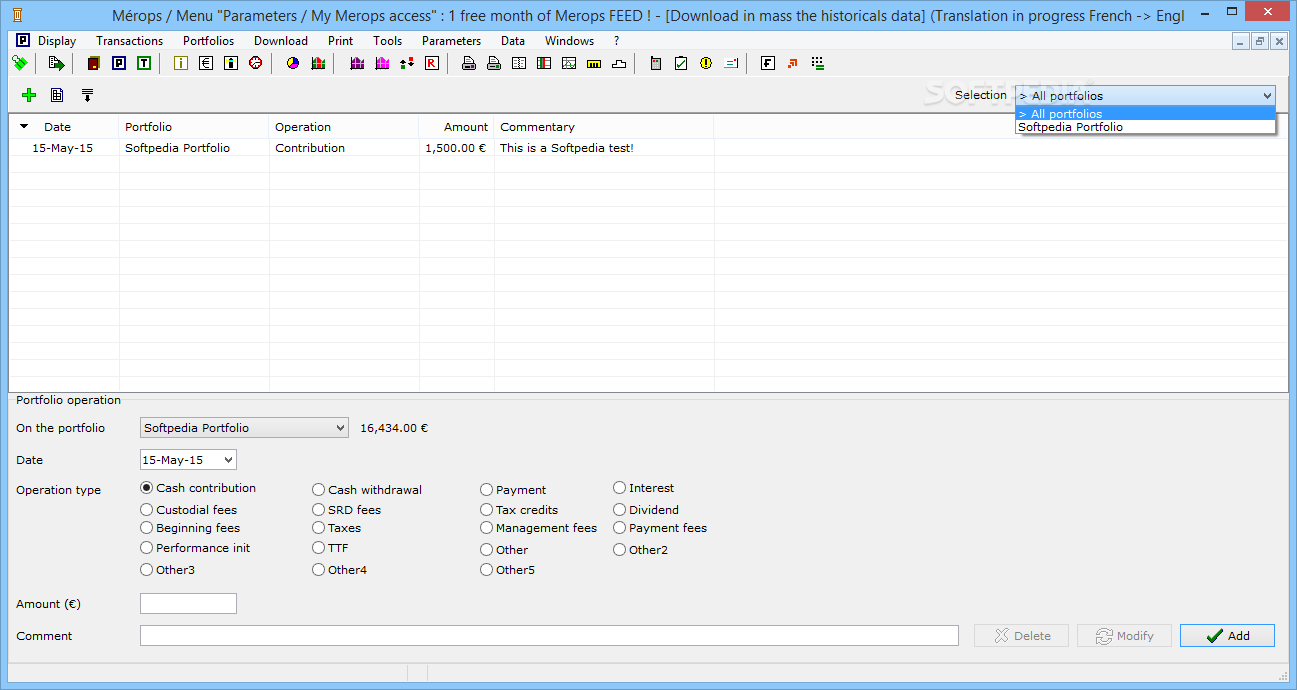The width and height of the screenshot is (1297, 690).
Task: Open the Parameters menu
Action: tap(451, 41)
